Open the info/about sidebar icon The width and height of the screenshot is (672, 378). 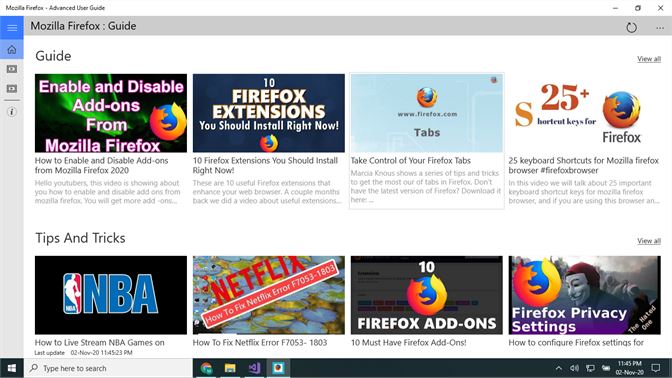click(x=12, y=112)
